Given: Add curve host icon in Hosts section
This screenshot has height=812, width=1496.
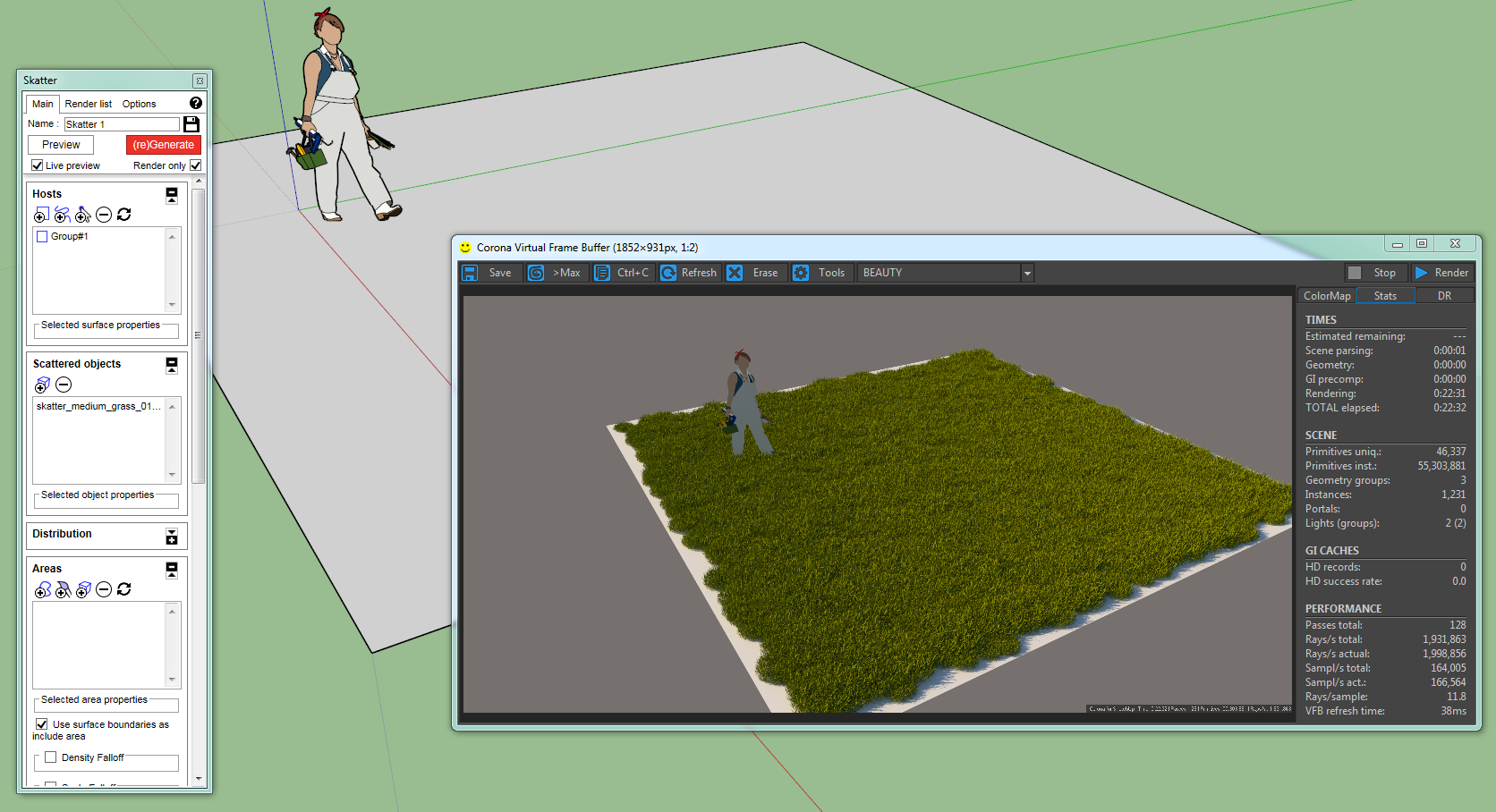Looking at the screenshot, I should [x=62, y=215].
